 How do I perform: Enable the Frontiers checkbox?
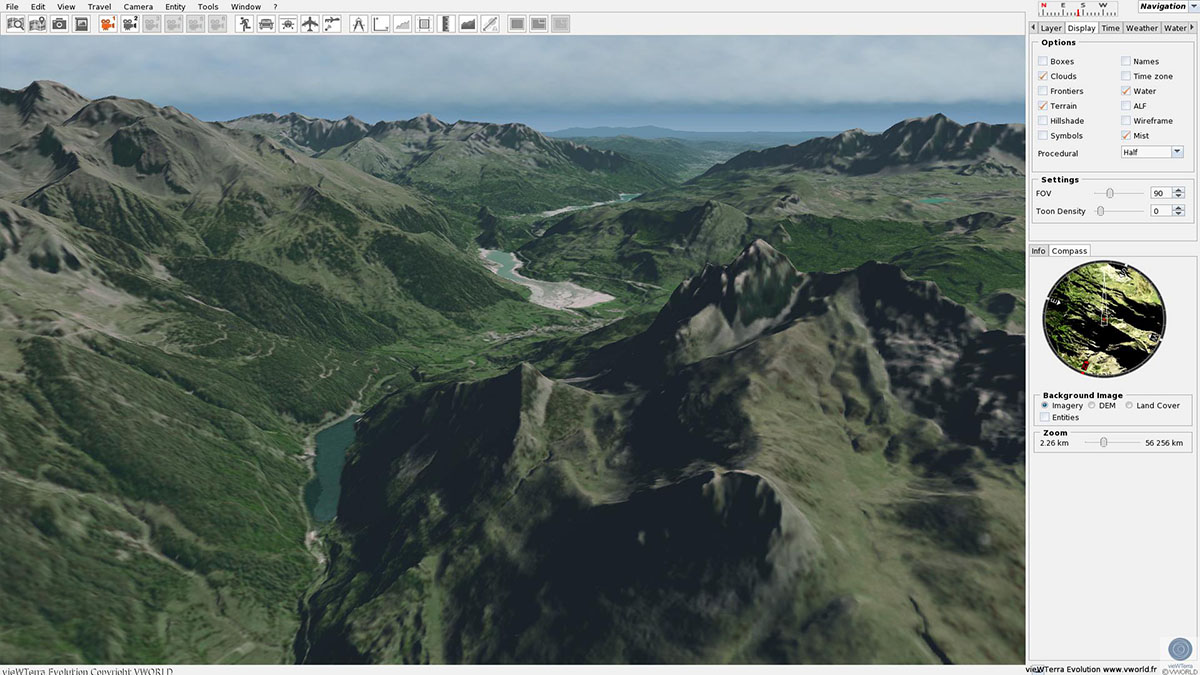click(x=1044, y=91)
